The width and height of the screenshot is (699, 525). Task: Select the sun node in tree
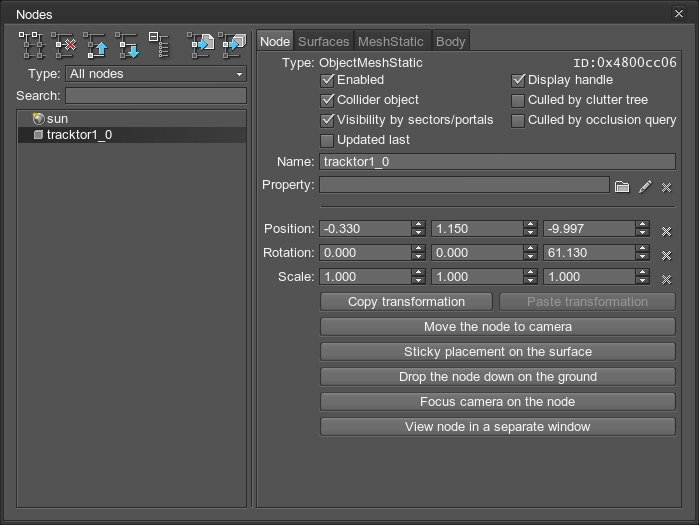click(57, 118)
